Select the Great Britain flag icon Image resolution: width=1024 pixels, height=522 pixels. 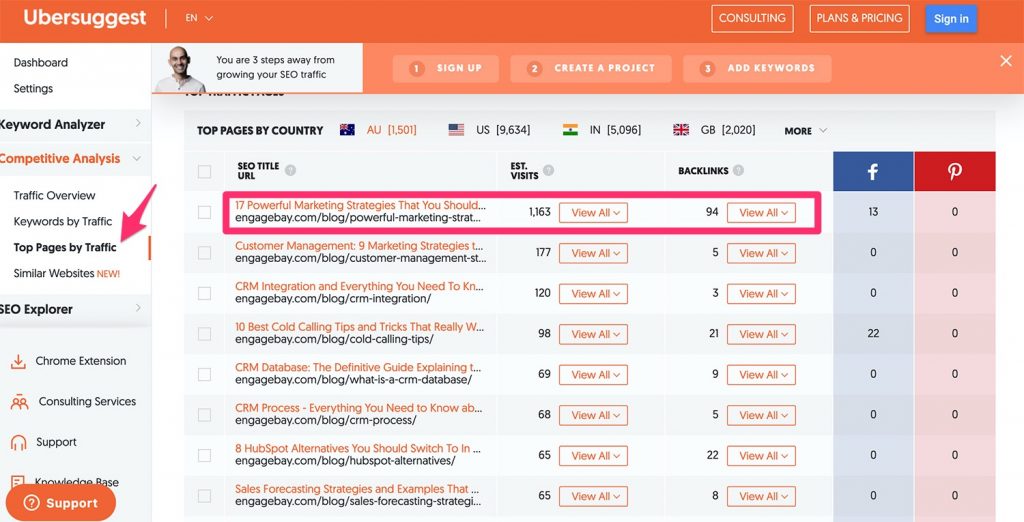681,130
